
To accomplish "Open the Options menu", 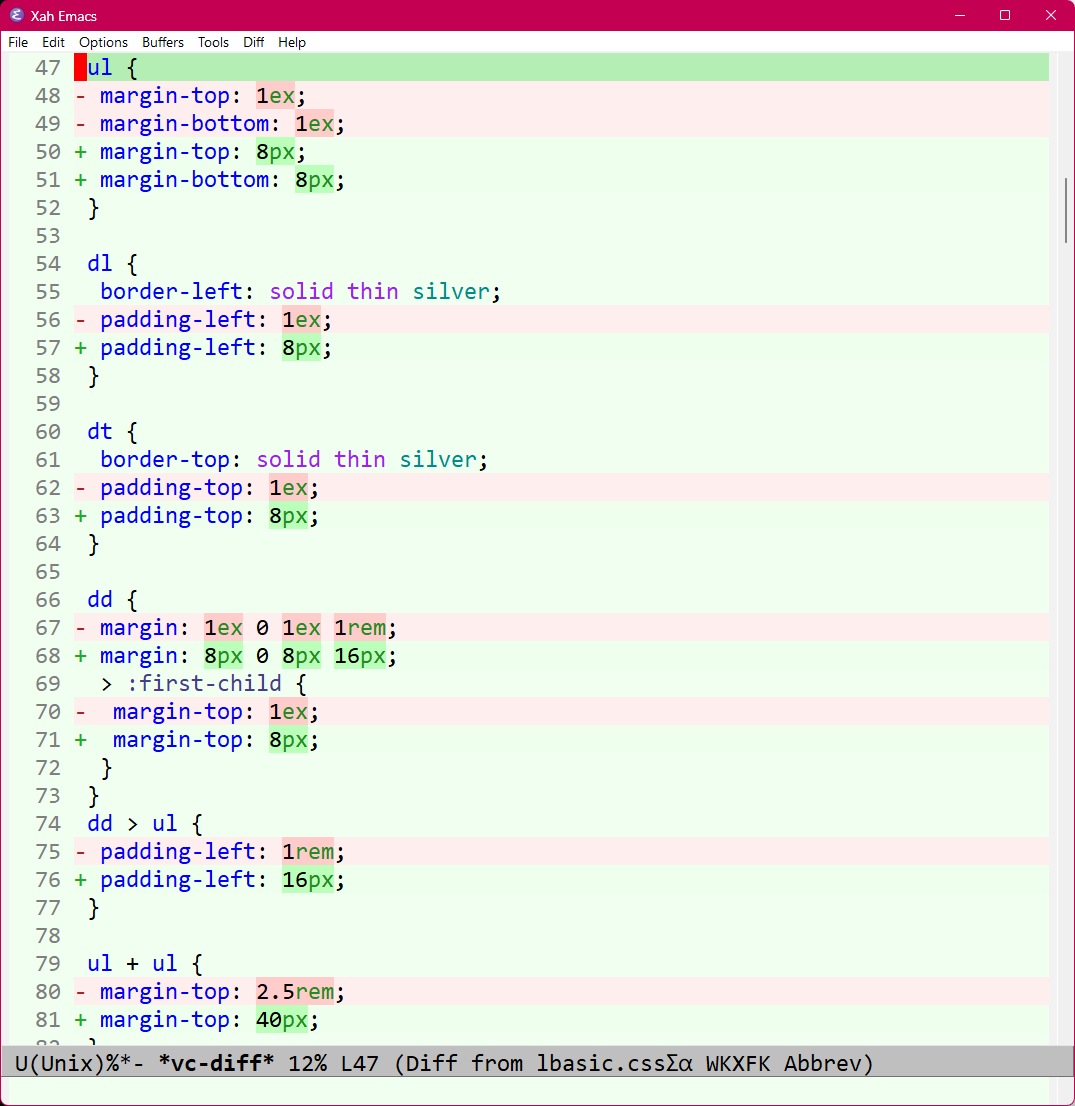I will (x=103, y=42).
